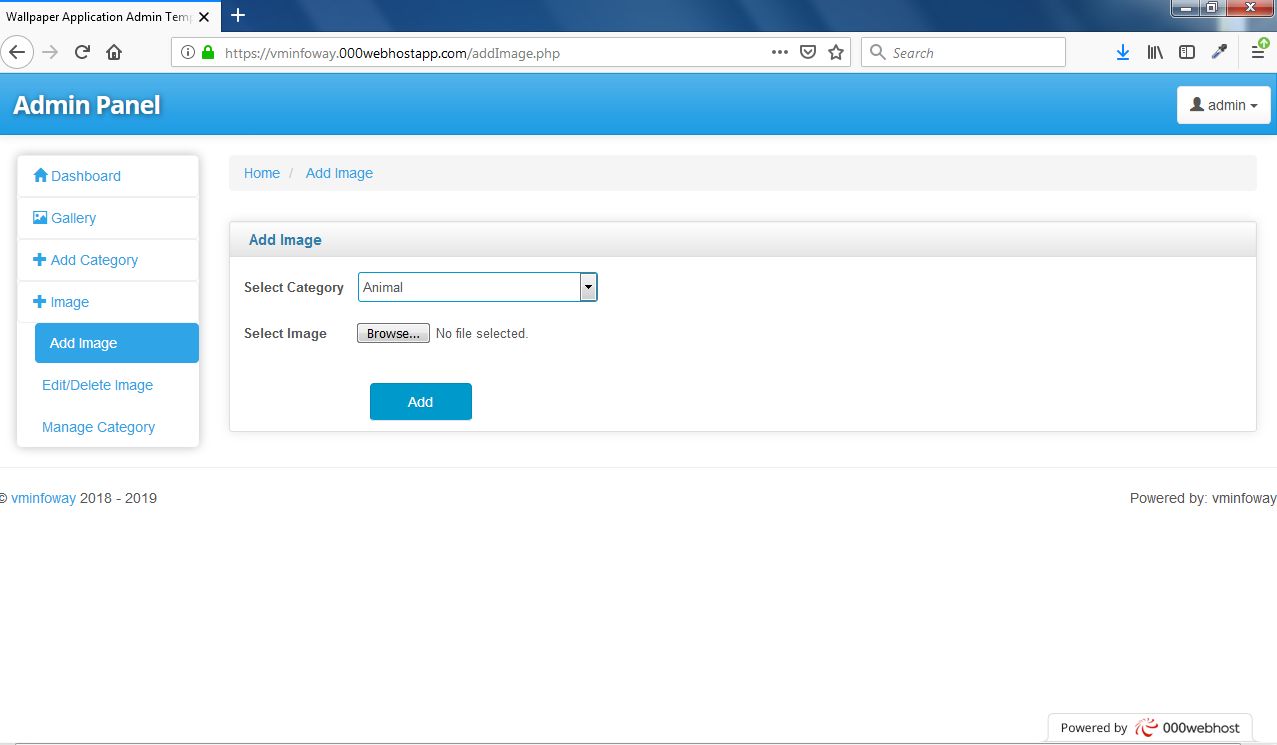Click the Dashboard home icon in sidebar
Screen dimensions: 1277x745
click(41, 175)
